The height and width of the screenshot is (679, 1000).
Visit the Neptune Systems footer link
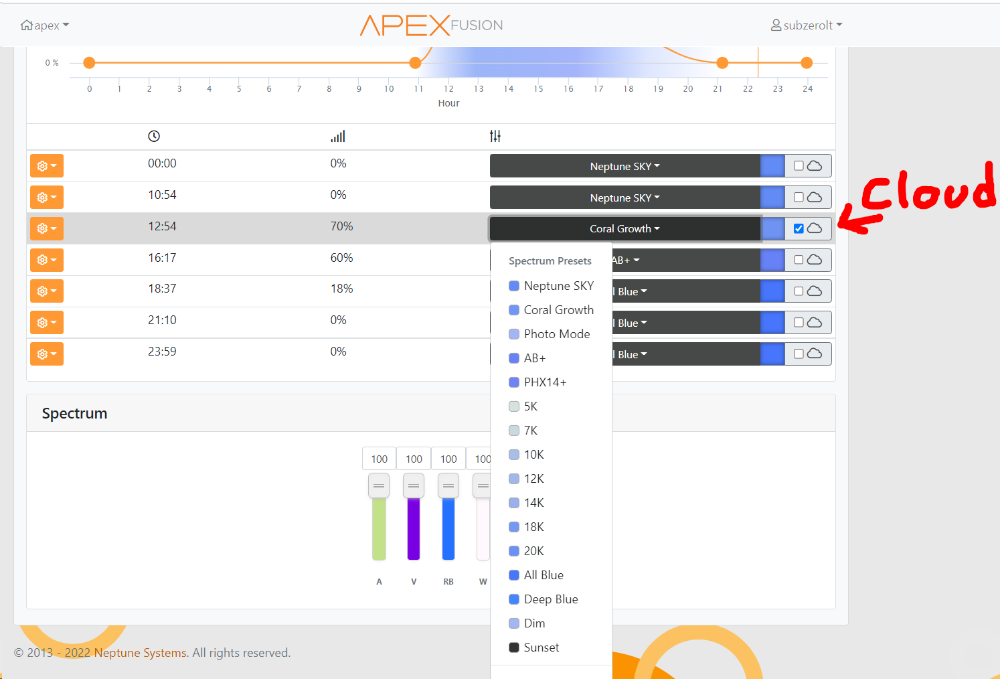[x=140, y=653]
